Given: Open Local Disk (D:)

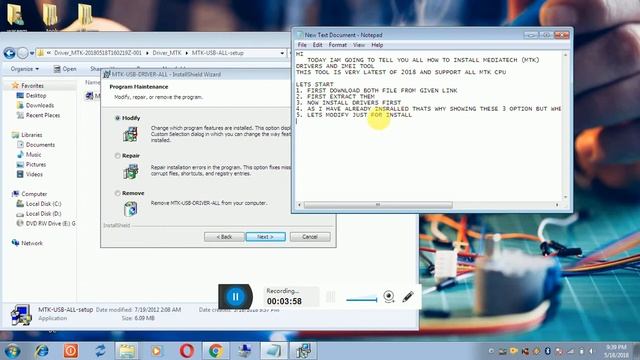Looking at the screenshot, I should 43,213.
